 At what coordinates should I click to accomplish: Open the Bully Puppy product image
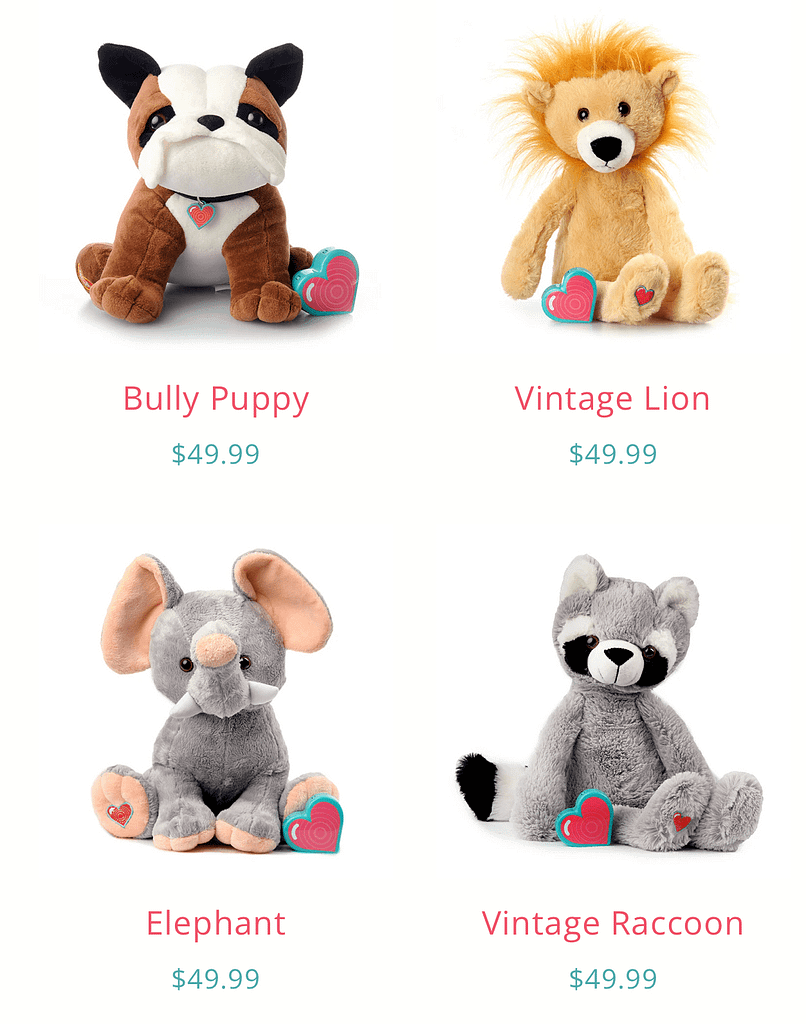(x=216, y=183)
